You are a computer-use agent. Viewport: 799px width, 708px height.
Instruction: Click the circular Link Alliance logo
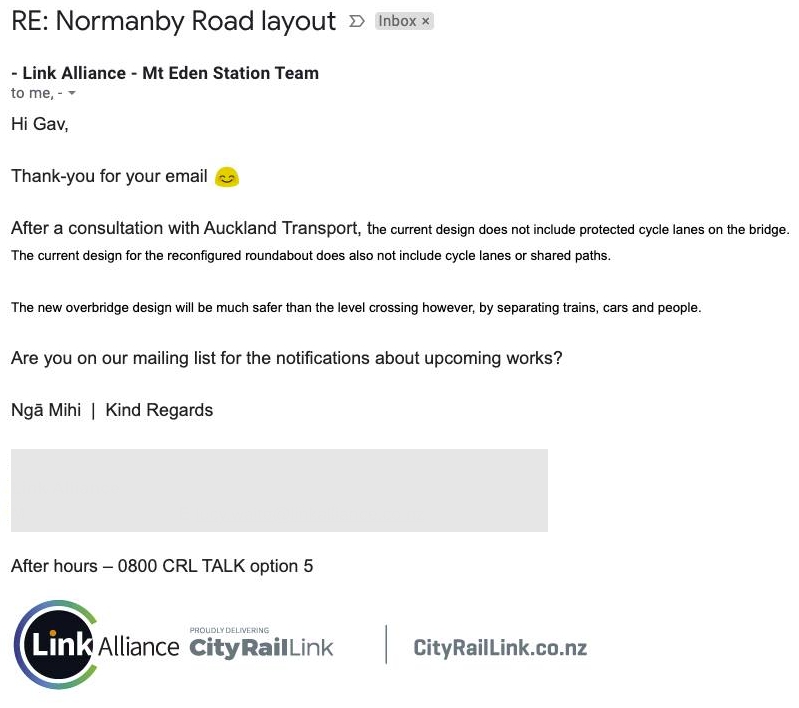click(55, 645)
